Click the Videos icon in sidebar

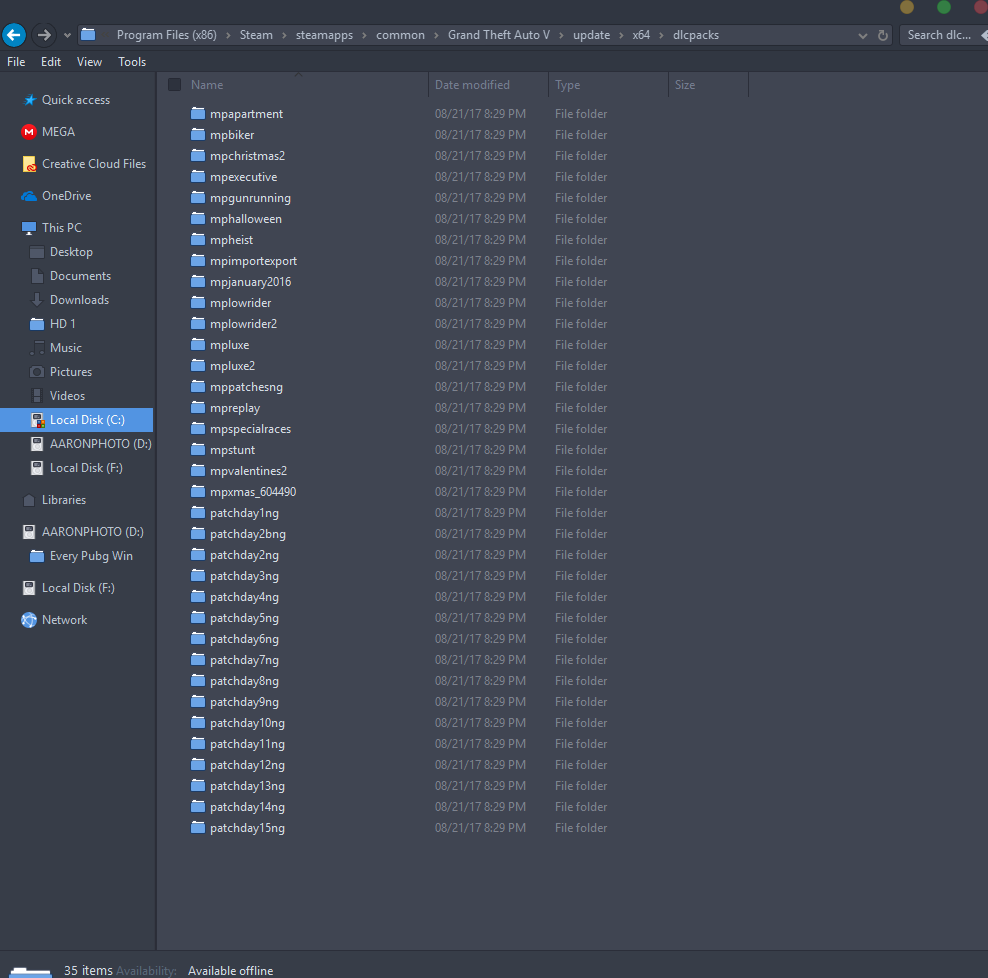[37, 396]
